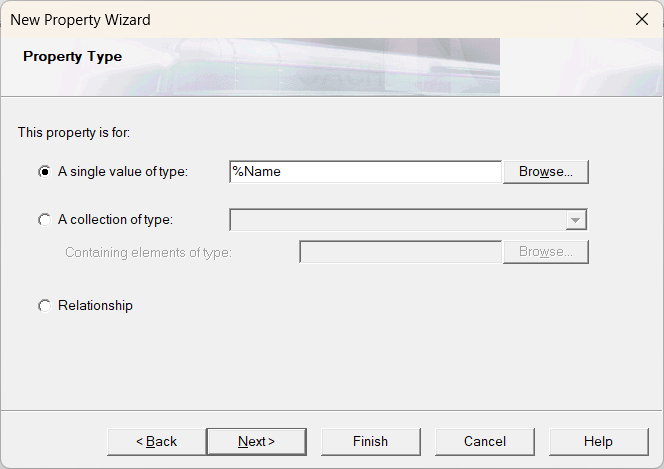The height and width of the screenshot is (469, 664).
Task: Click the 'Containing elements of type:' label
Action: (x=148, y=252)
